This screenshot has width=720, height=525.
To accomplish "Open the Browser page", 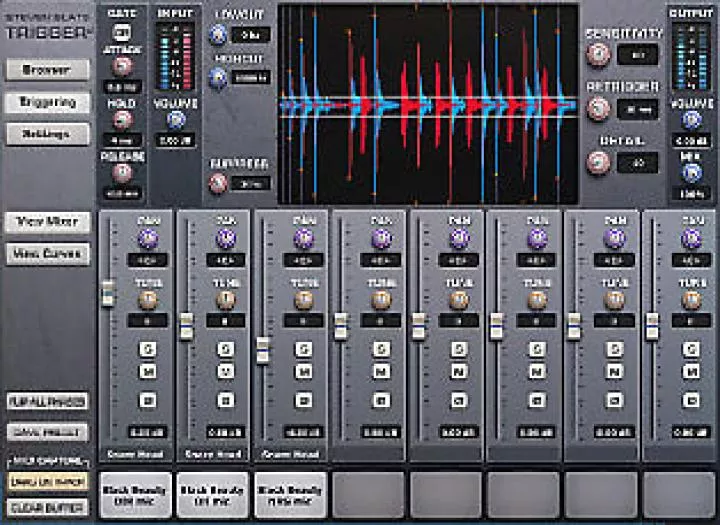I will click(47, 70).
